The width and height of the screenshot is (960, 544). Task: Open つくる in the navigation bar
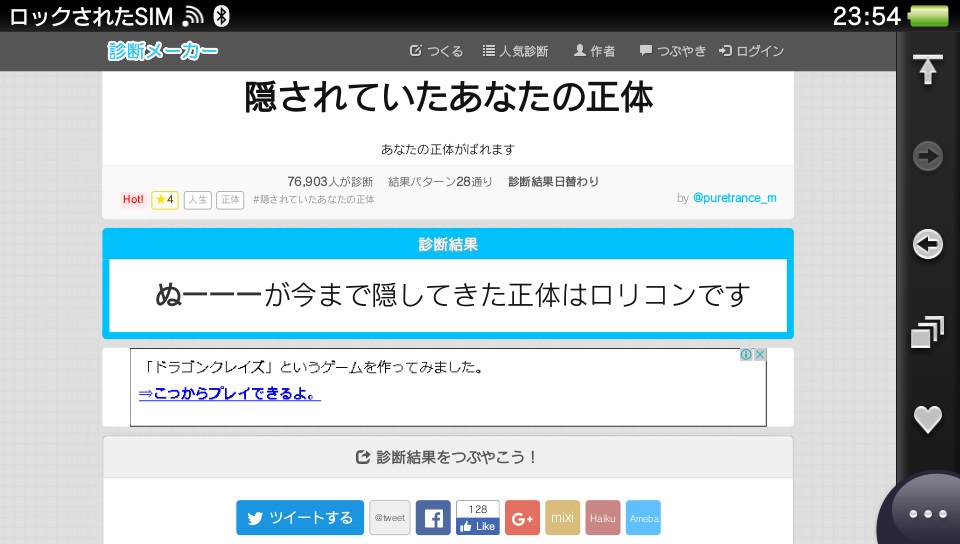tap(436, 51)
